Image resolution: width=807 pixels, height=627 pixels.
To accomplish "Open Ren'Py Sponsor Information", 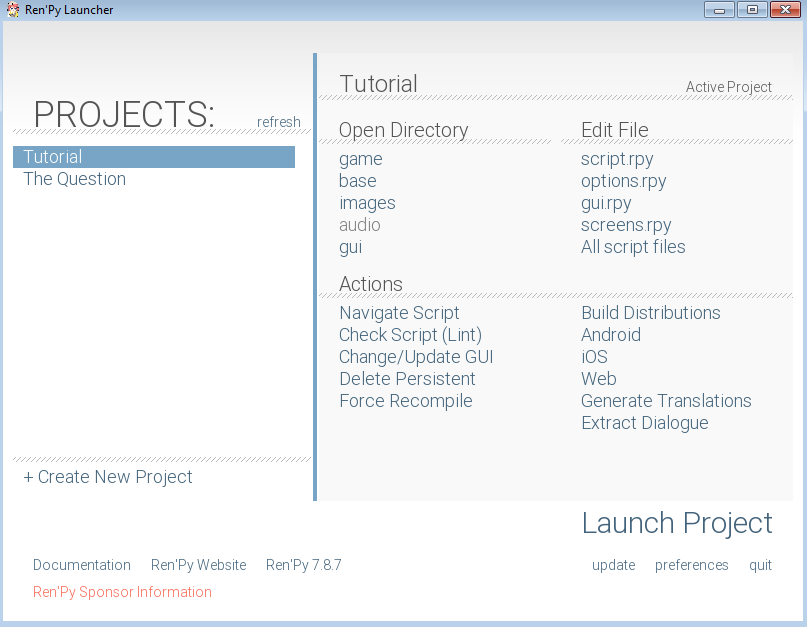I will pos(122,592).
